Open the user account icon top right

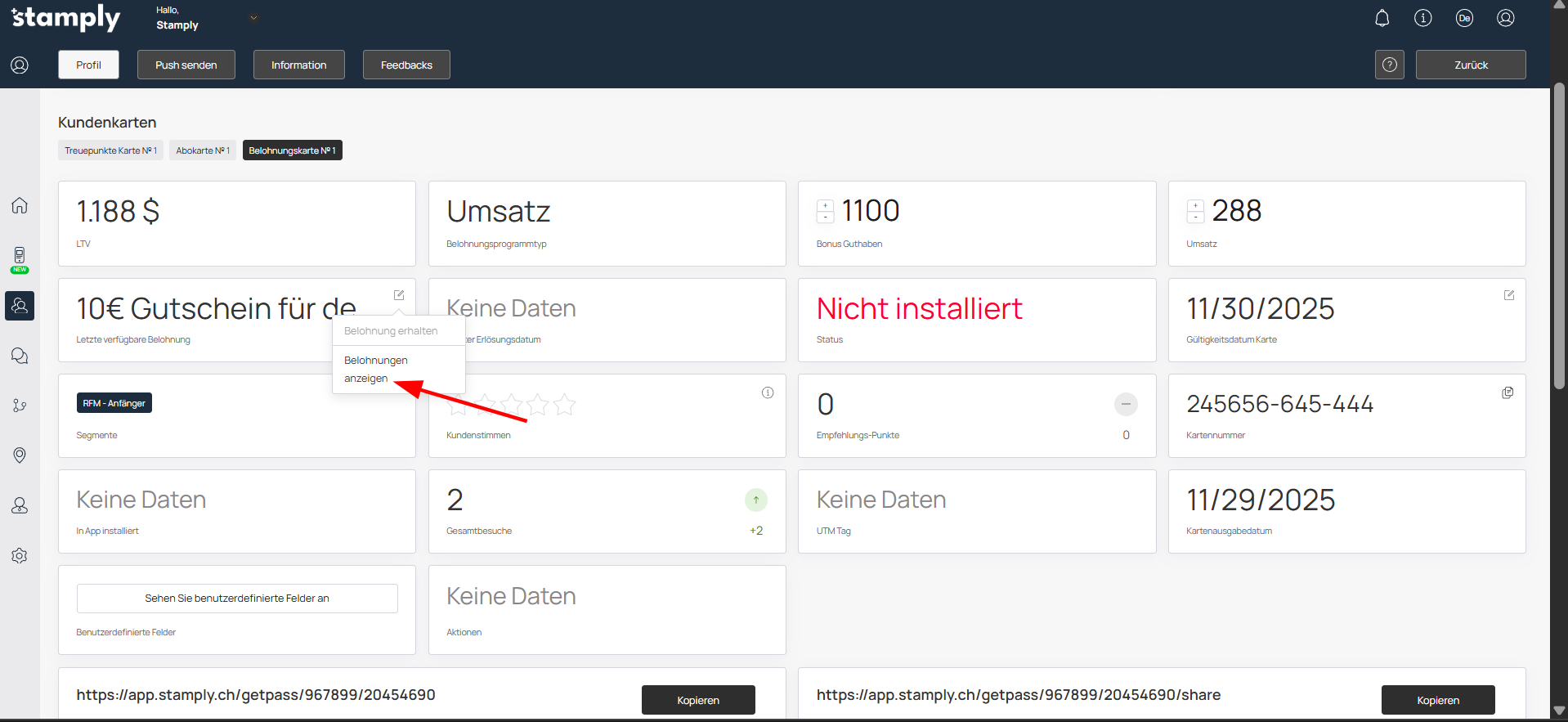coord(1505,18)
